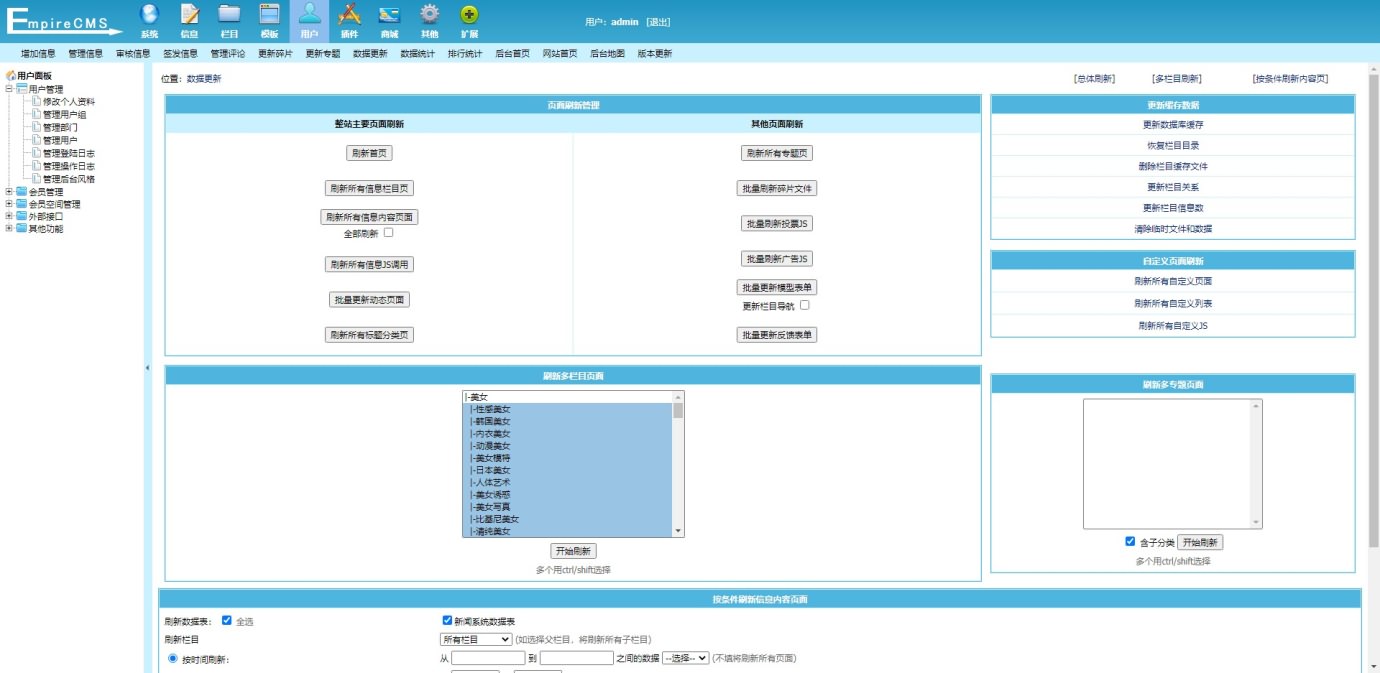Screen dimensions: 1380x673
Task: Expand the 会员管理 tree node
Action: pyautogui.click(x=9, y=192)
